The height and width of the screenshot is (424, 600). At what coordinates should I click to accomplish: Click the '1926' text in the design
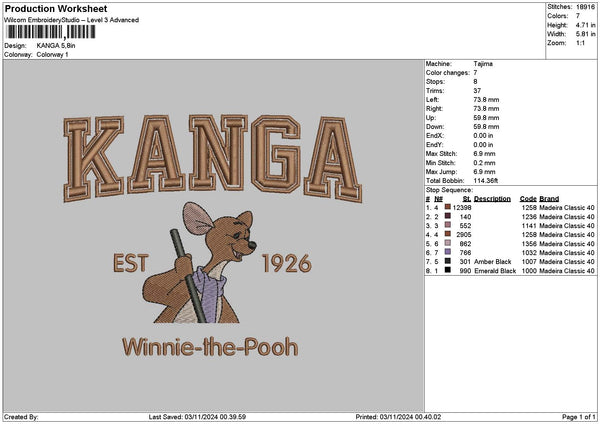pyautogui.click(x=287, y=263)
